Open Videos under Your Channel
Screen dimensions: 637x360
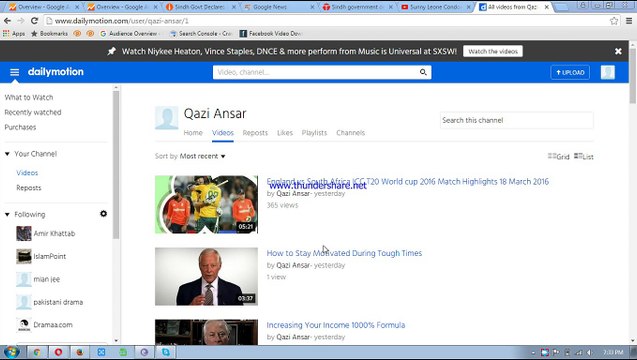pyautogui.click(x=27, y=173)
